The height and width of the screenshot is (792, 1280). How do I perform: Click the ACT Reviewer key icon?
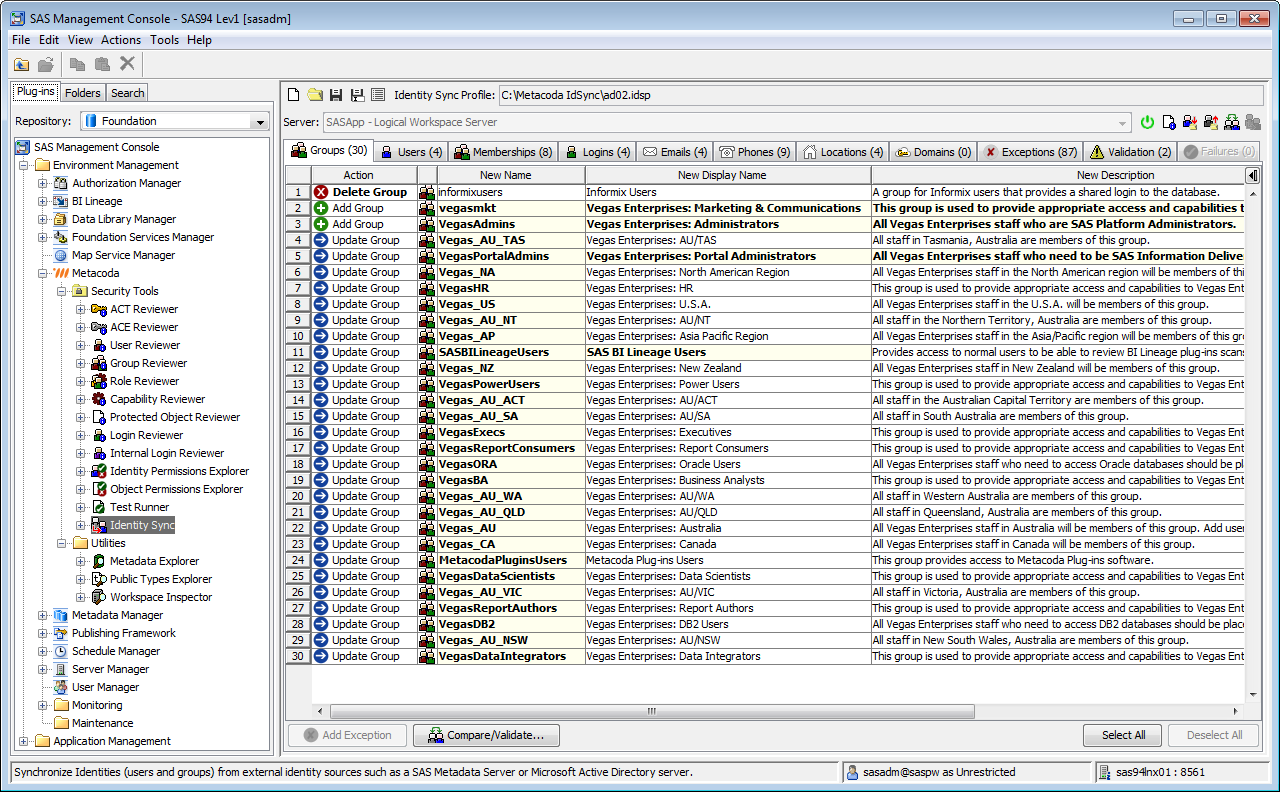pyautogui.click(x=99, y=309)
